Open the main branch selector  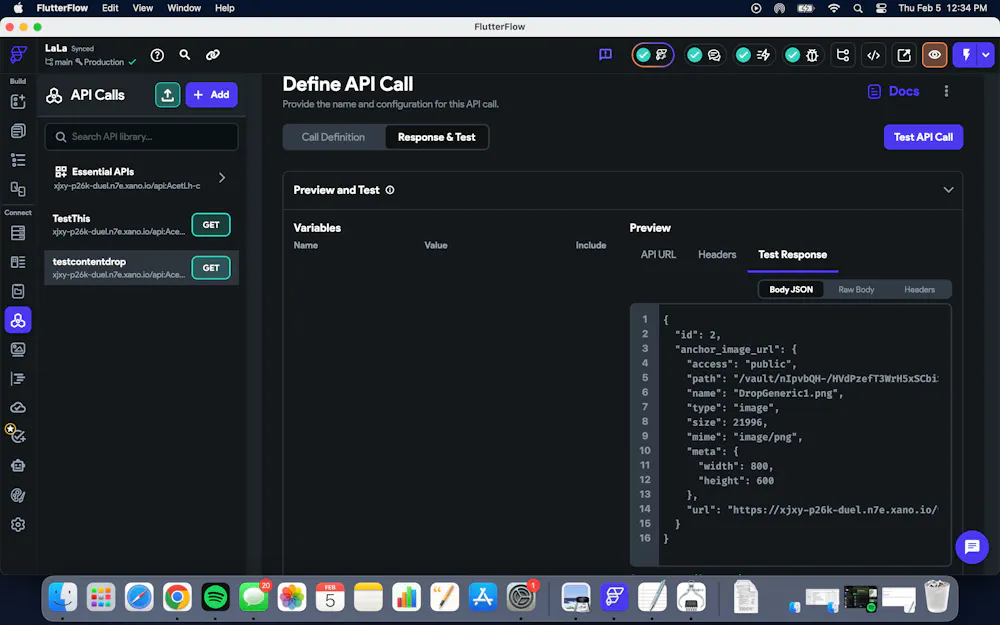(59, 62)
